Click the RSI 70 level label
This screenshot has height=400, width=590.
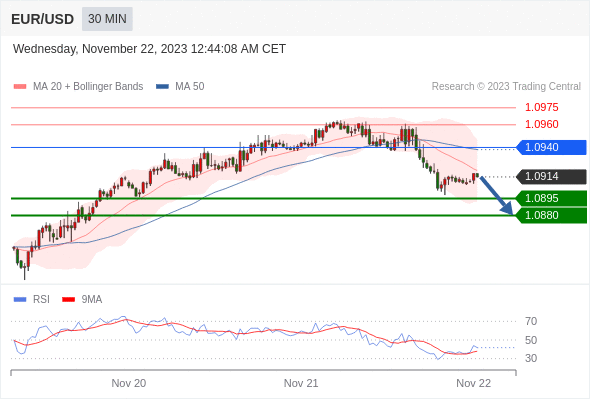point(531,321)
